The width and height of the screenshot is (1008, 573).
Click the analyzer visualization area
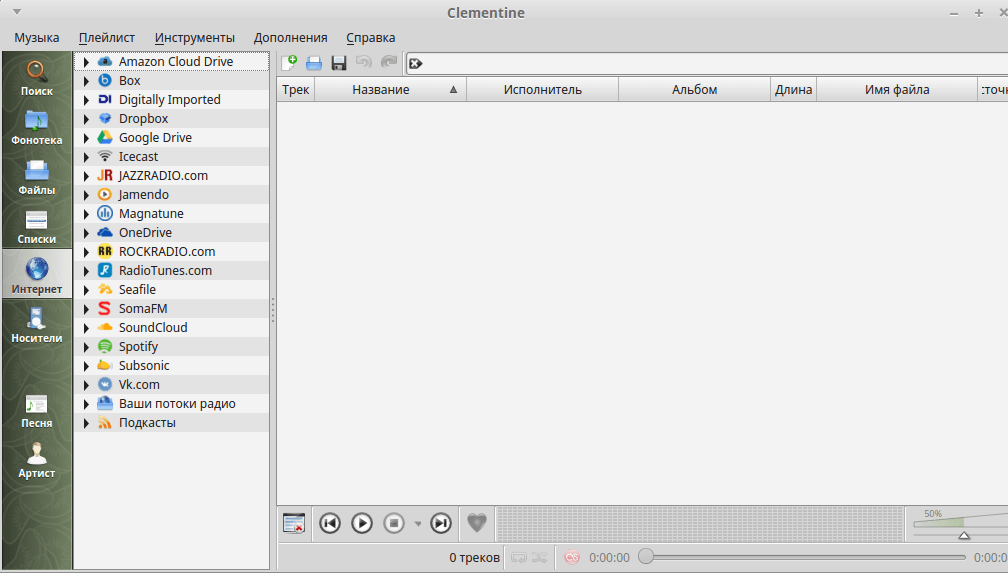click(699, 523)
